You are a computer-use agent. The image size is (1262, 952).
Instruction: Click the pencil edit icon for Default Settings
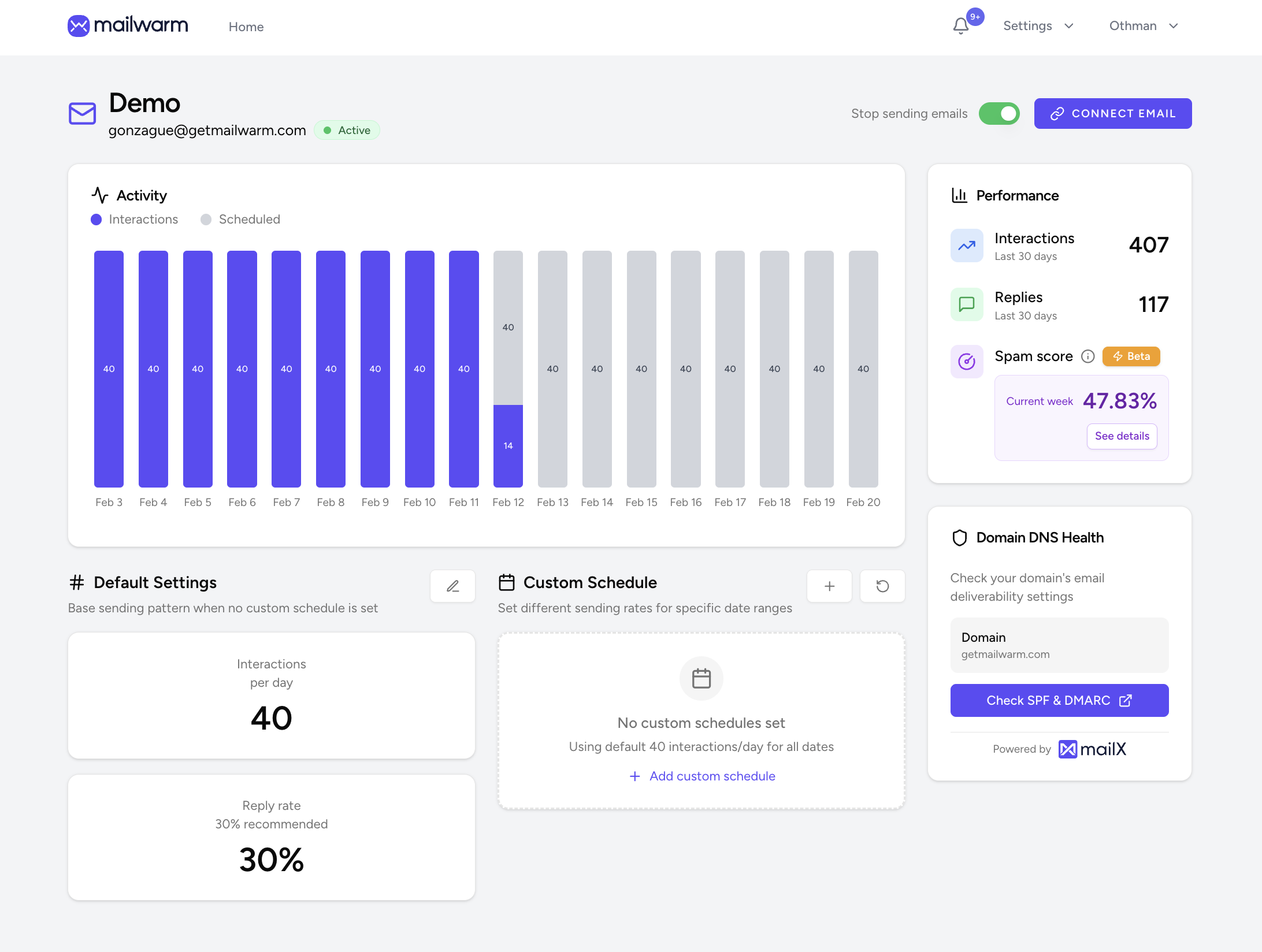click(452, 586)
